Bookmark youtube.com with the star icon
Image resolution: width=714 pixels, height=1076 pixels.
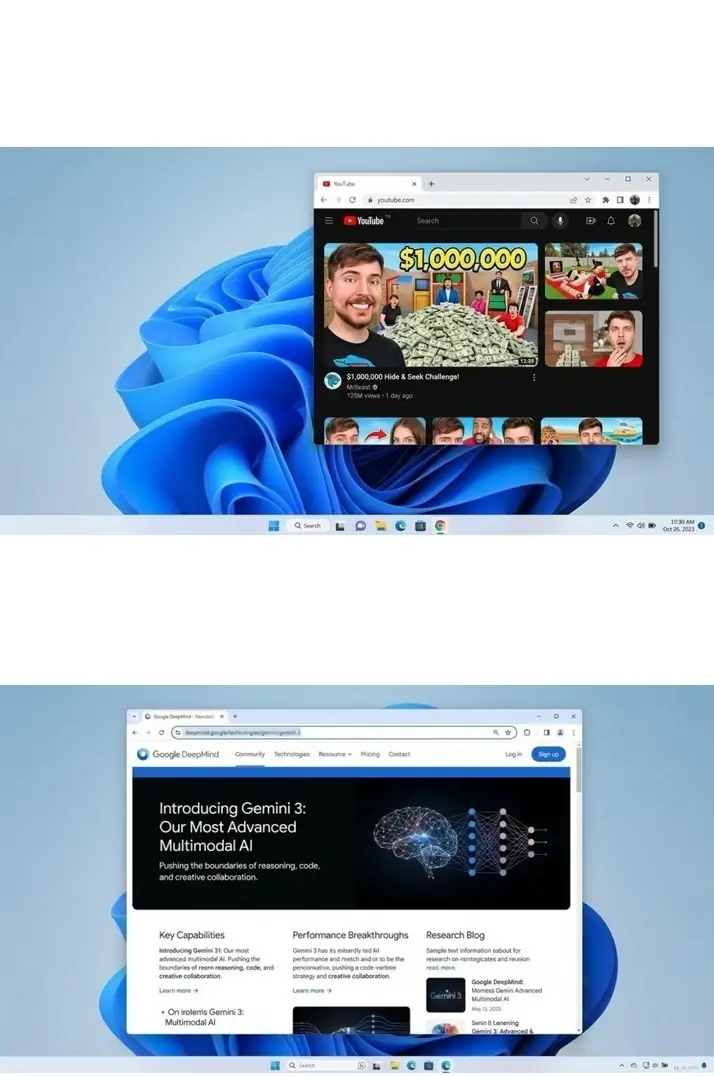coord(588,200)
